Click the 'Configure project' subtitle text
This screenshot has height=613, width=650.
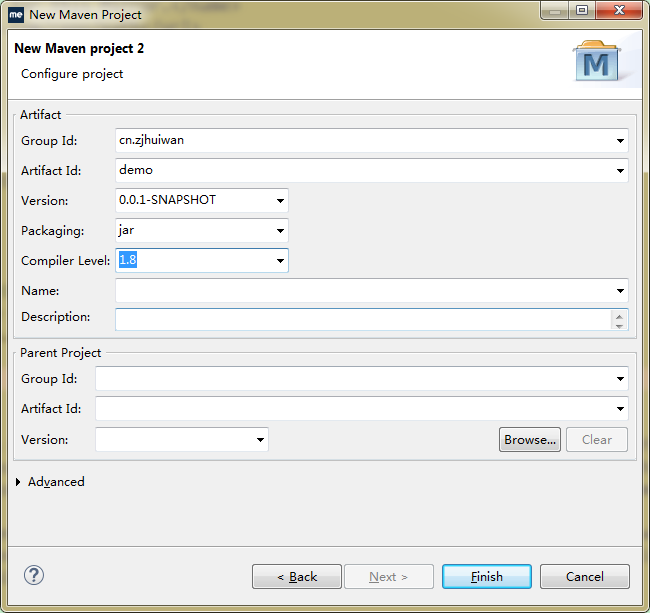(x=72, y=74)
